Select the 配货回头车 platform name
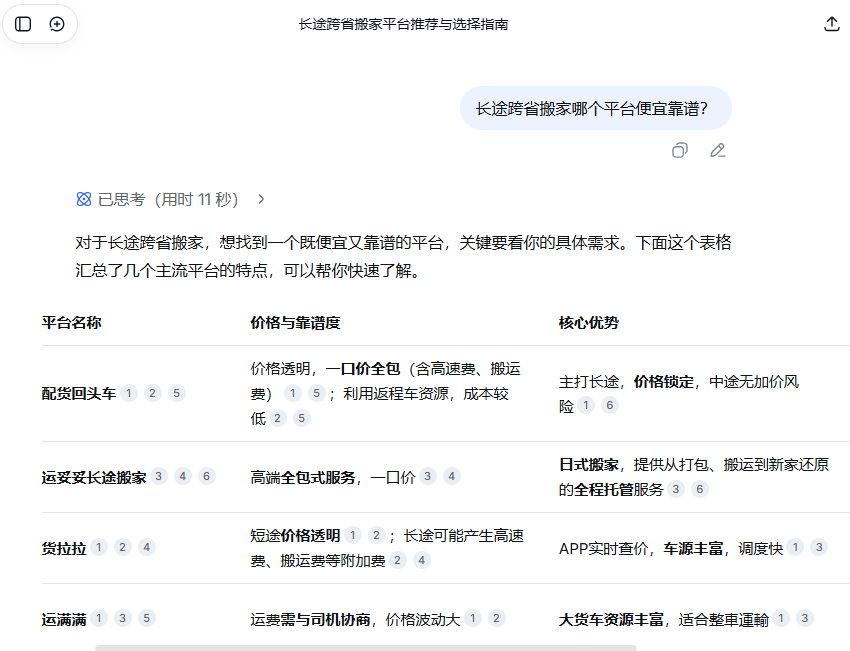Screen dimensions: 850x651 pos(79,394)
